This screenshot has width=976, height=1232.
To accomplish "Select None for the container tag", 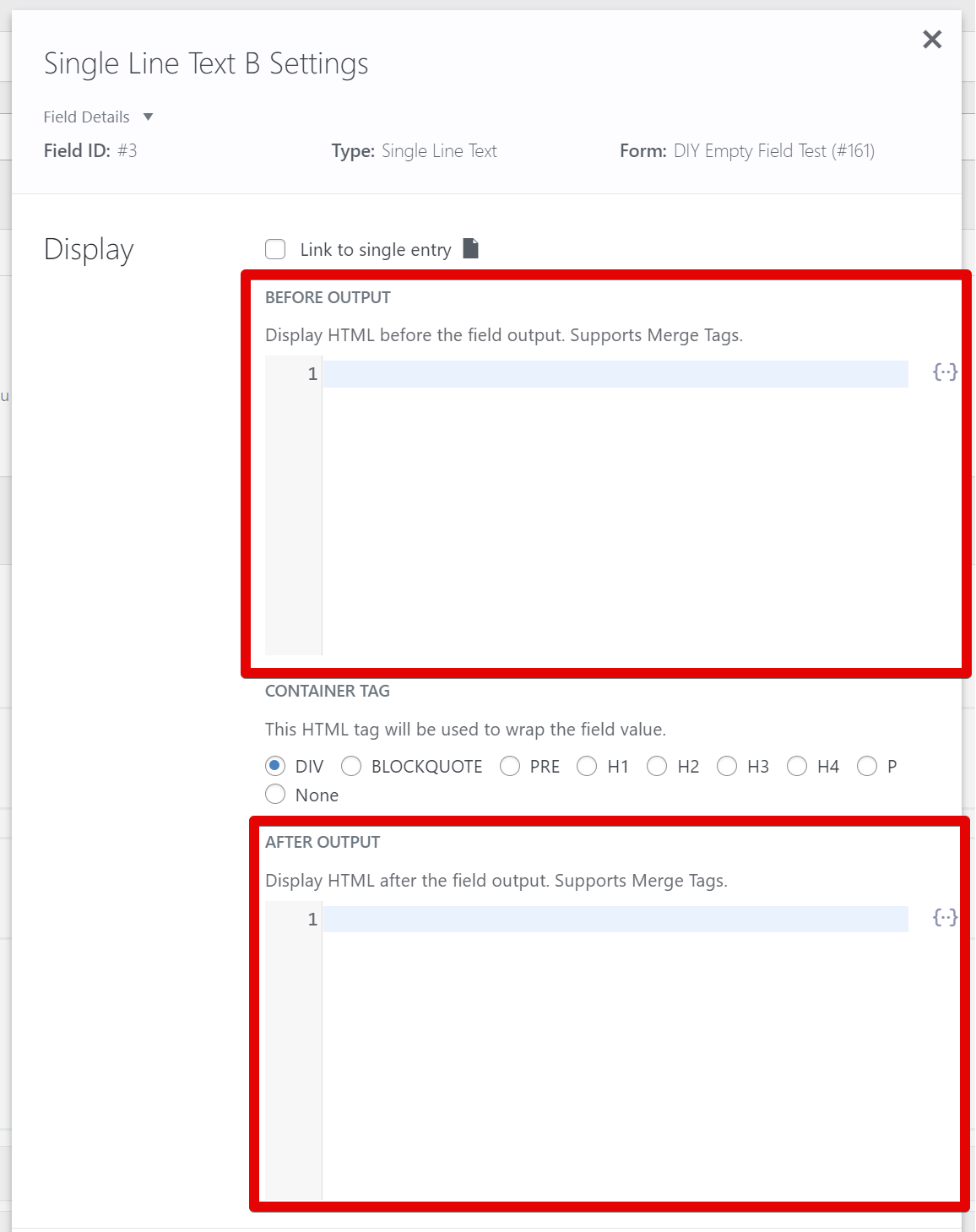I will (275, 795).
